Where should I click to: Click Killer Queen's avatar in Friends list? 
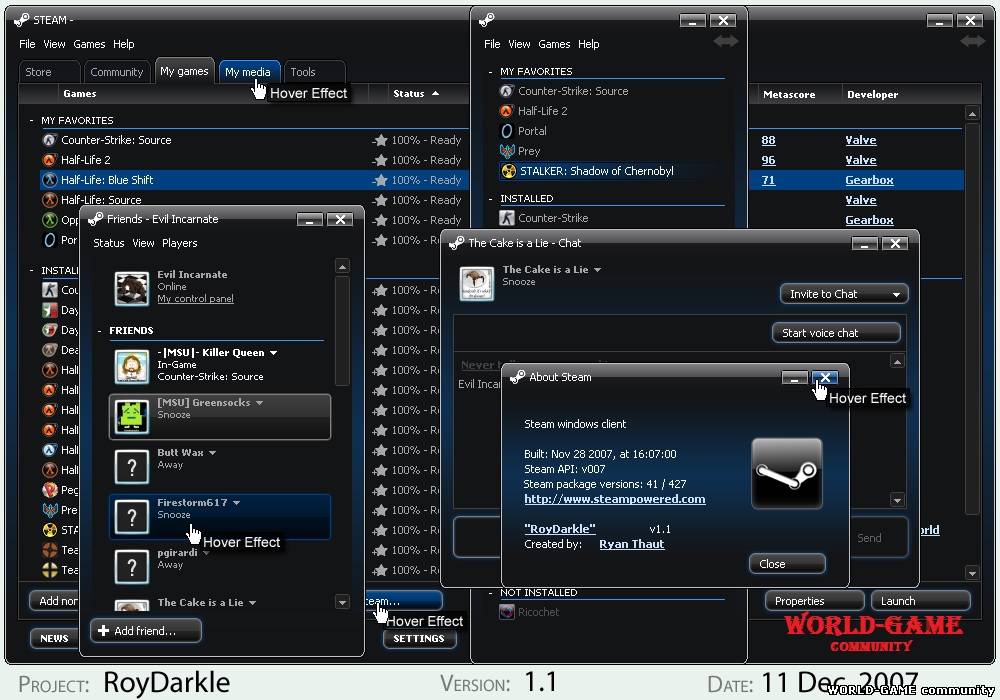tap(132, 366)
